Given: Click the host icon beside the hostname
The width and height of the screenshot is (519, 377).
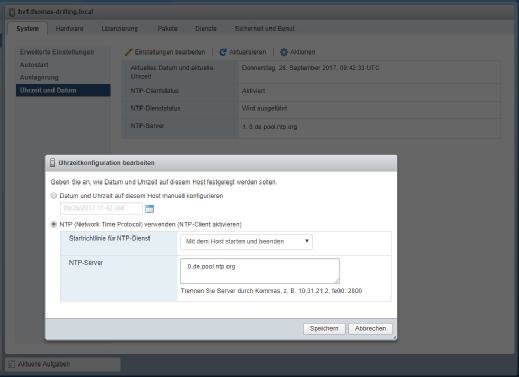Looking at the screenshot, I should [x=12, y=12].
